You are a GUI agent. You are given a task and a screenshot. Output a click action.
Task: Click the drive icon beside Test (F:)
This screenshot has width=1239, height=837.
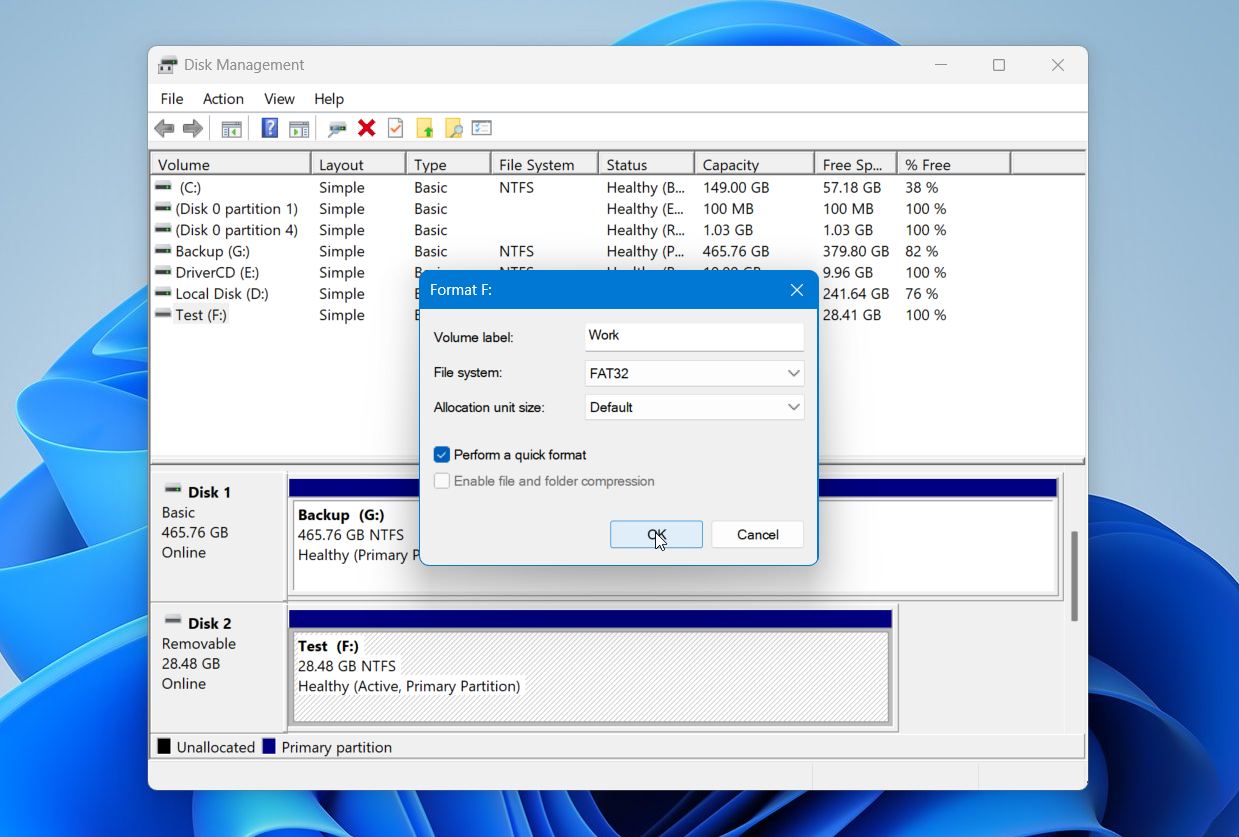(x=163, y=313)
